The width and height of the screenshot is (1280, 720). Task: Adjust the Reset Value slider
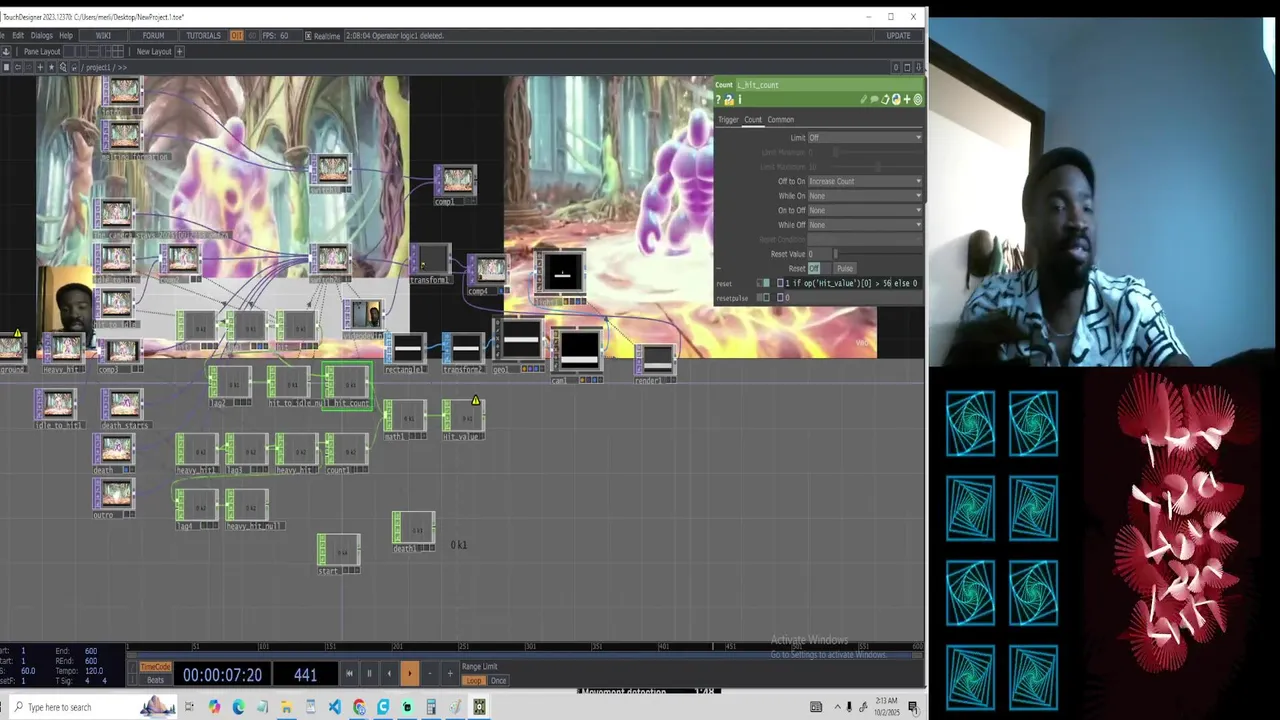(x=877, y=254)
